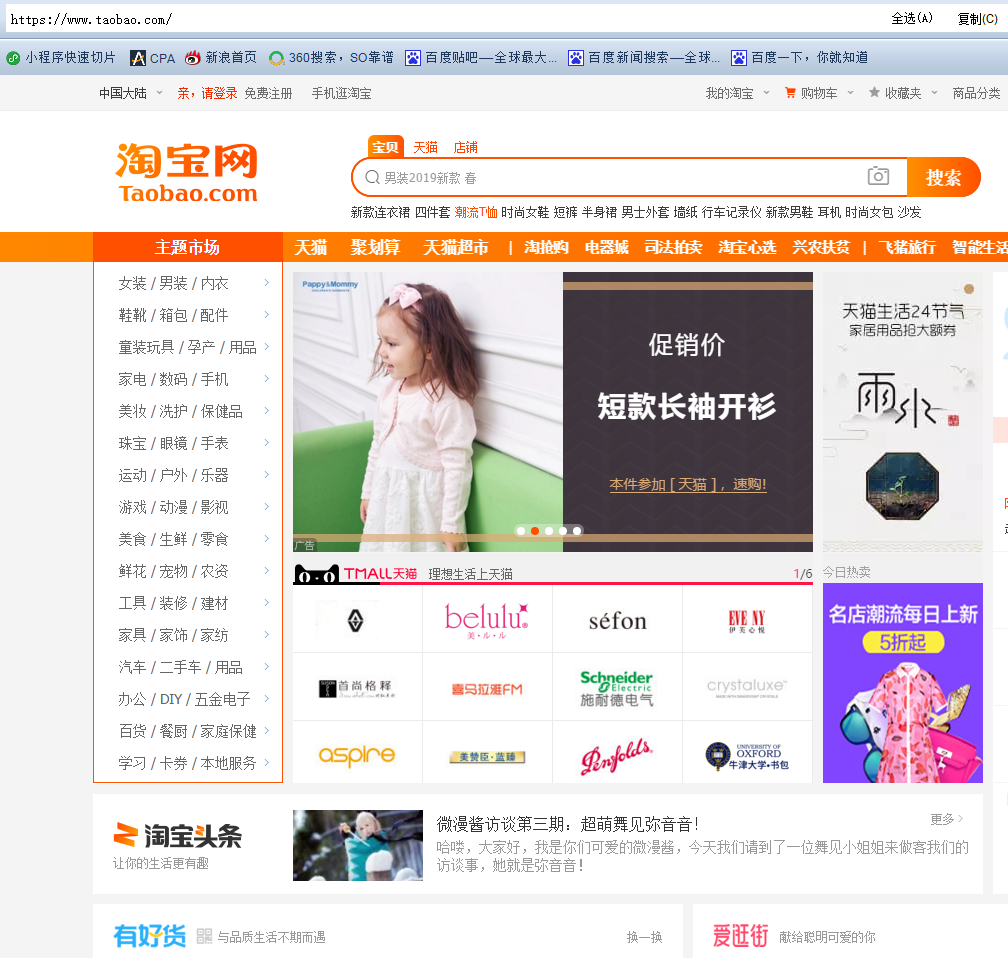
Task: Open 天猫超市 in the navigation bar
Action: click(456, 247)
